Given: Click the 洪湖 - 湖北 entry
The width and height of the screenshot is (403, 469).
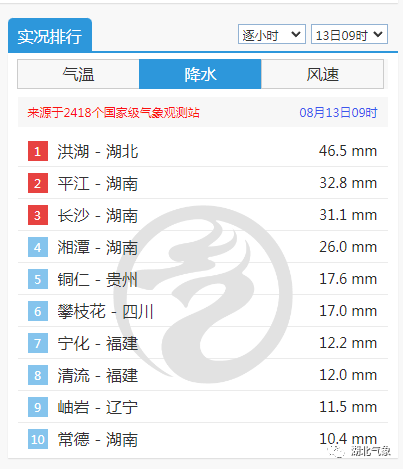Looking at the screenshot, I should point(97,151).
